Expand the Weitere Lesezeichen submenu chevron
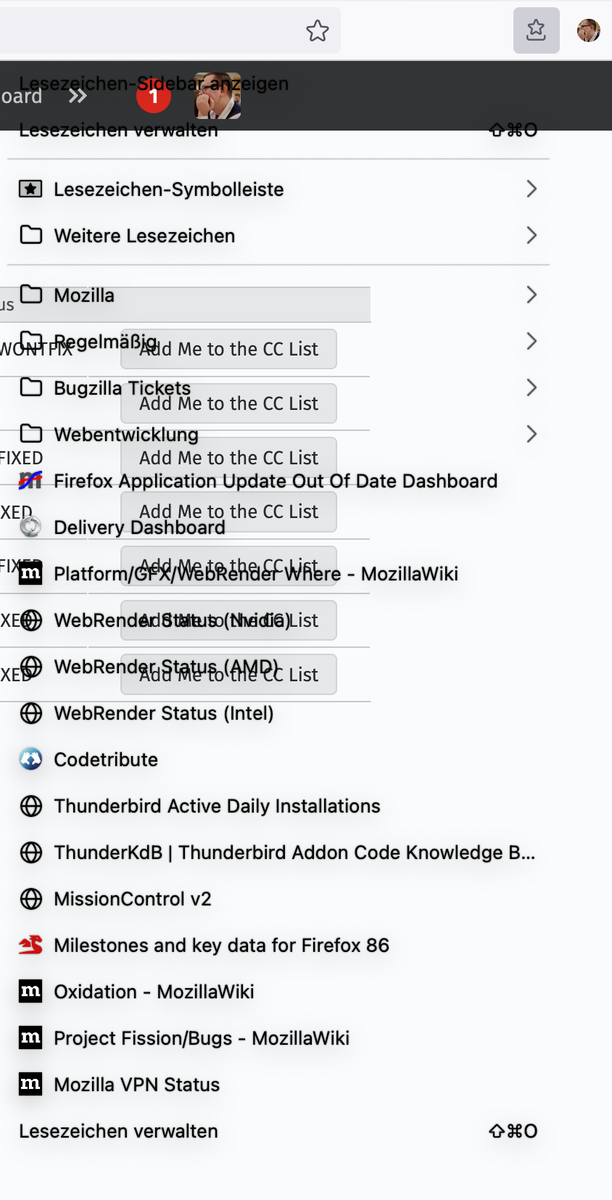The height and width of the screenshot is (1200, 612). pos(531,235)
